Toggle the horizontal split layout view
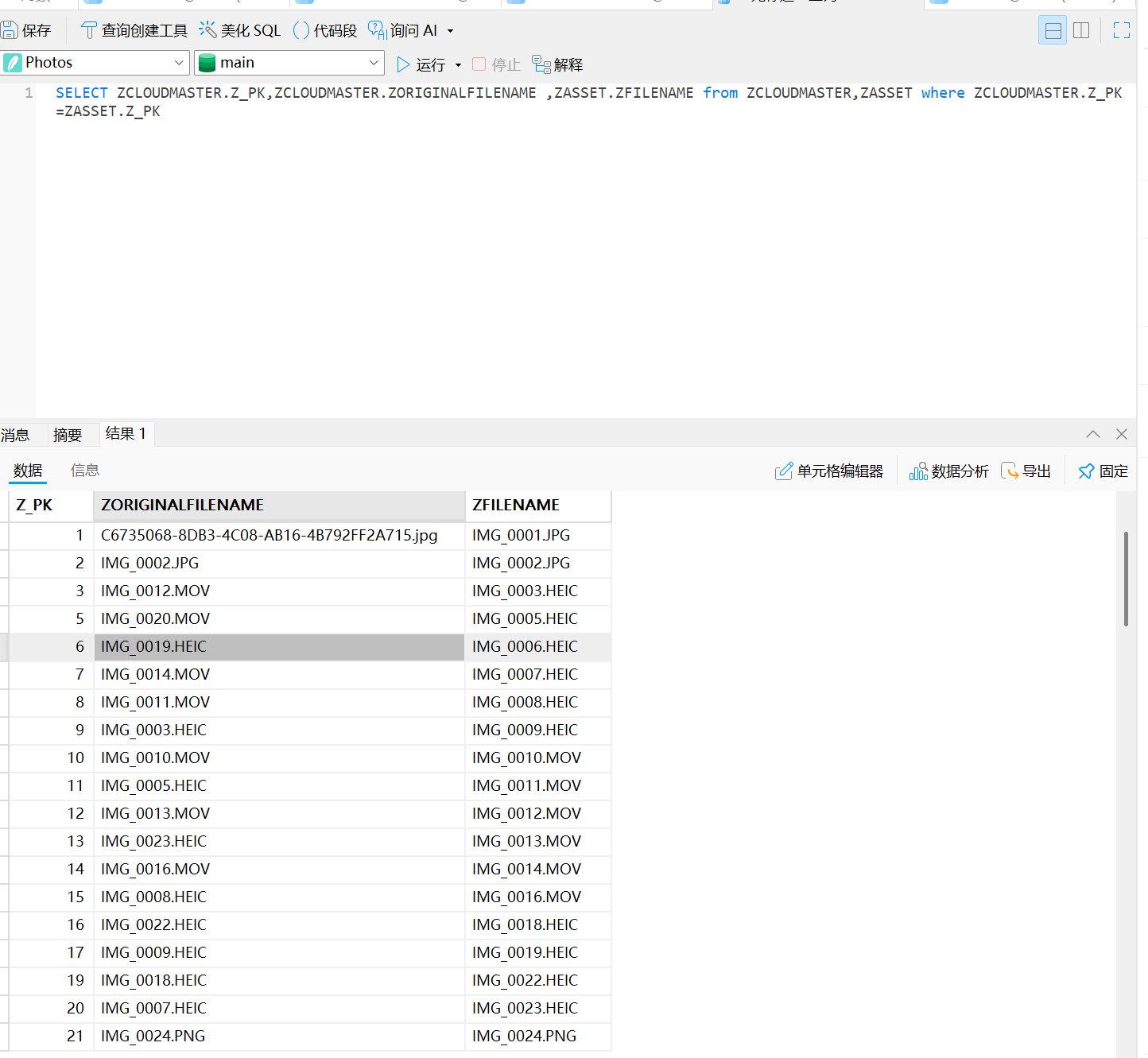 point(1053,31)
